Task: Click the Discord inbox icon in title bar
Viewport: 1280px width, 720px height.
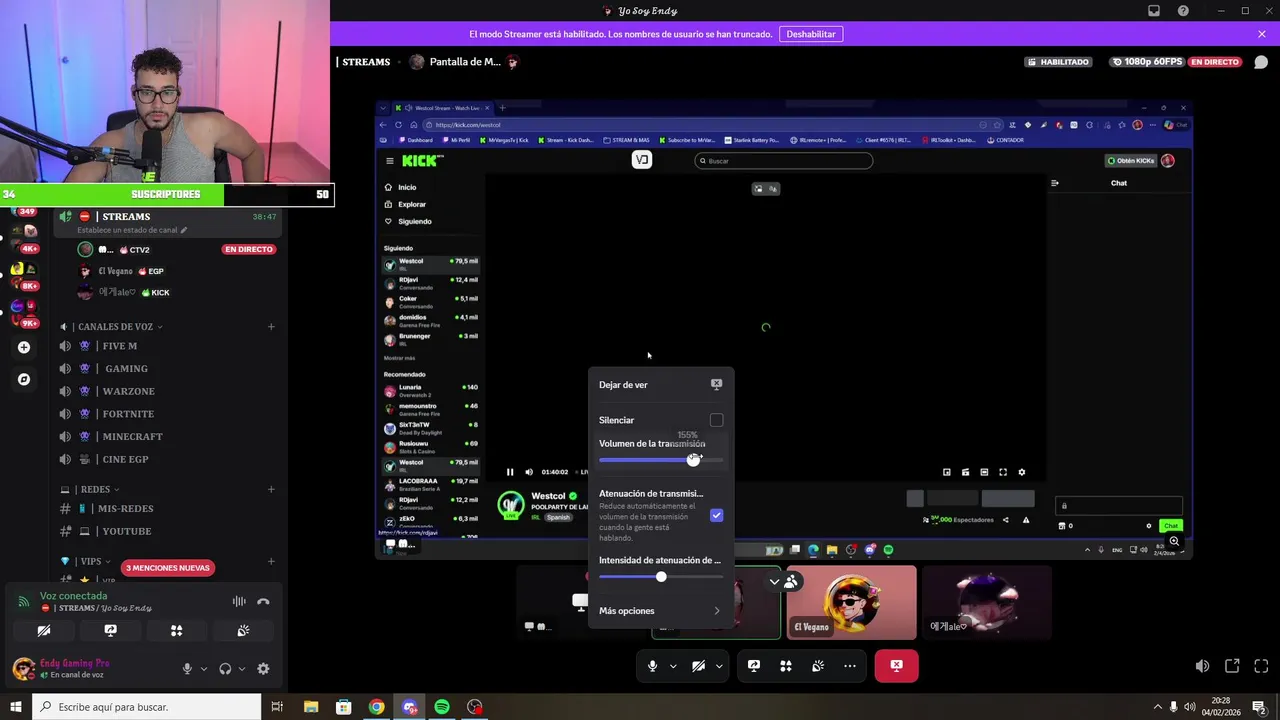Action: pos(1154,11)
